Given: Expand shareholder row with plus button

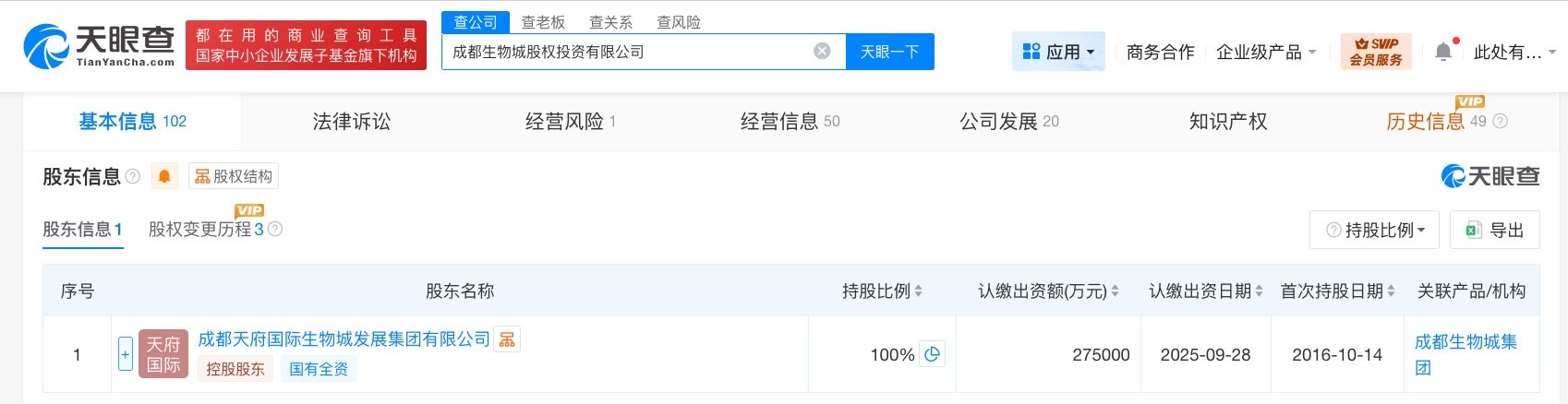Looking at the screenshot, I should [x=126, y=354].
